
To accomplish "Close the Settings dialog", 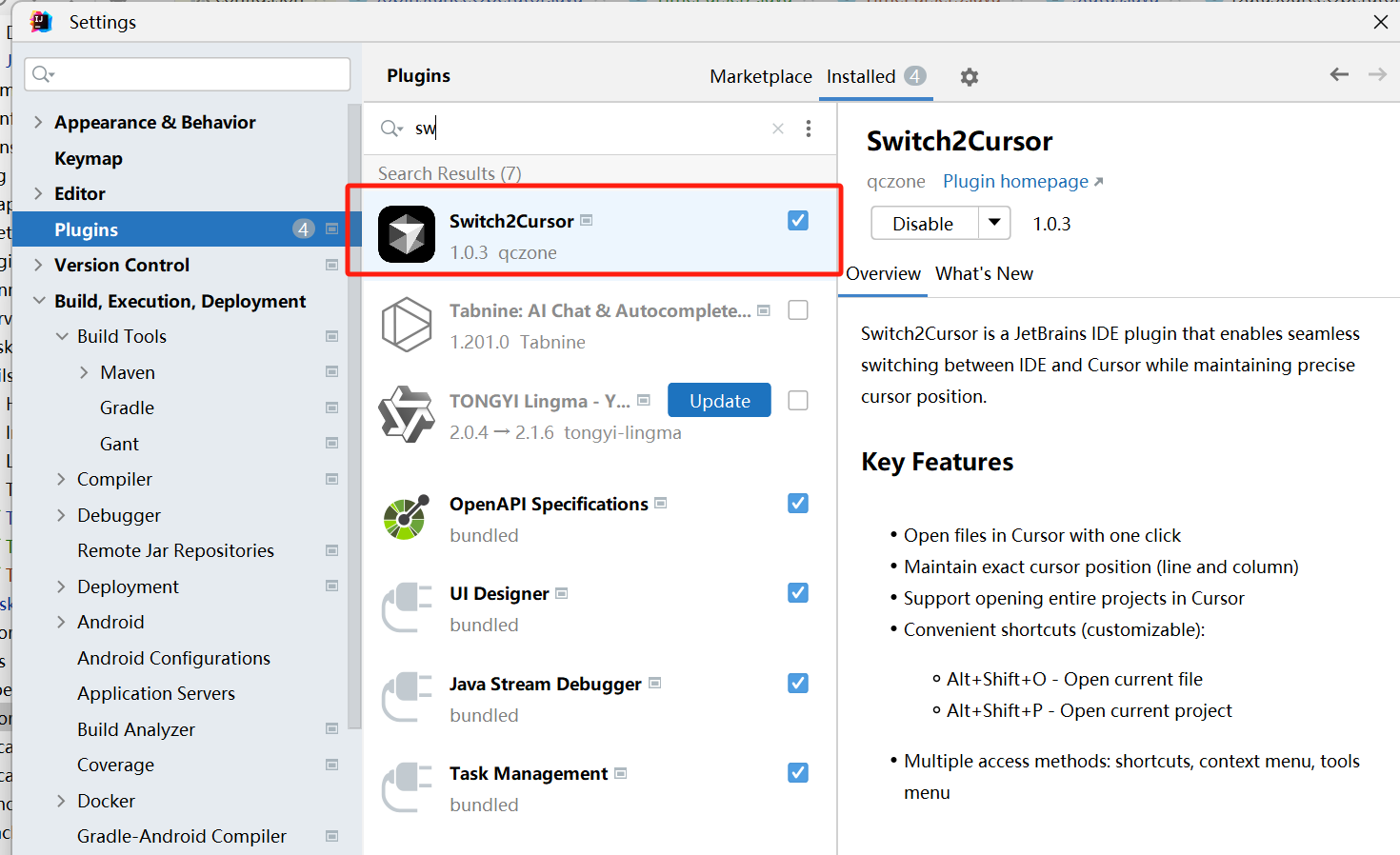I will 1380,21.
